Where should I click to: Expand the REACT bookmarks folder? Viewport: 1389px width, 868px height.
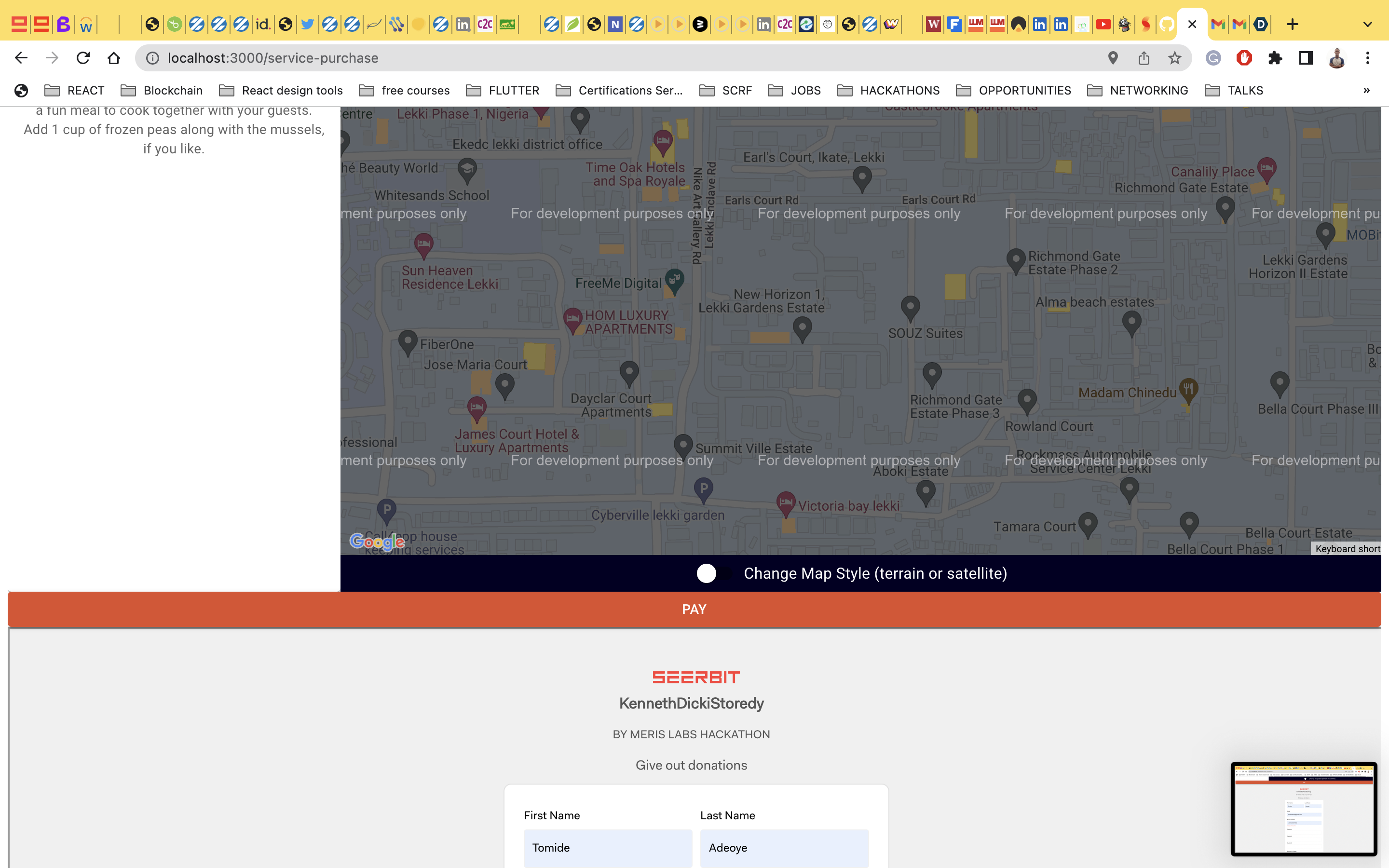click(x=75, y=90)
